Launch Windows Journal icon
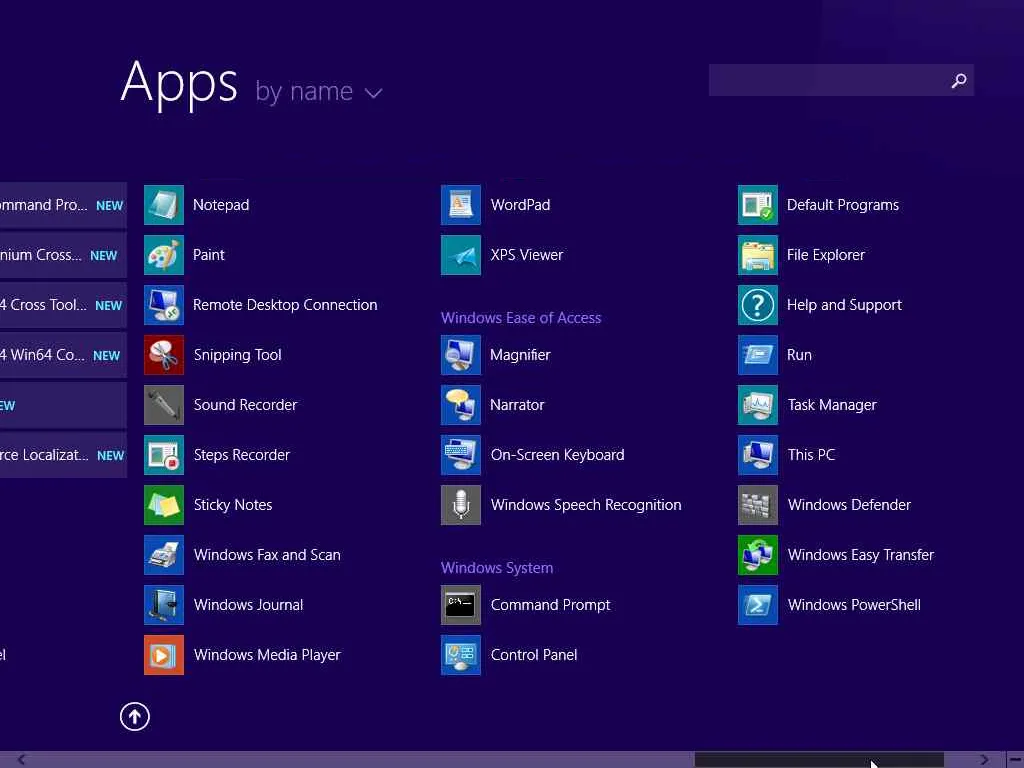Viewport: 1024px width, 768px height. [x=163, y=605]
